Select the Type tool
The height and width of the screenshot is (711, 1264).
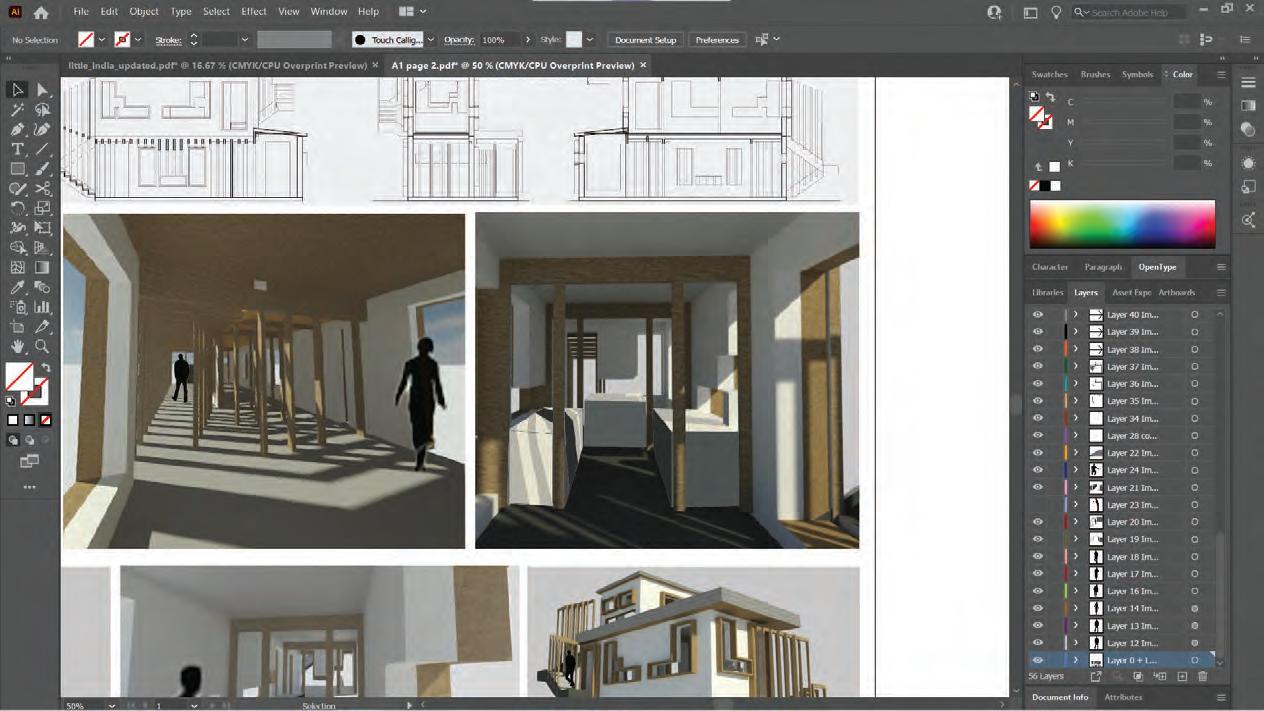point(17,149)
